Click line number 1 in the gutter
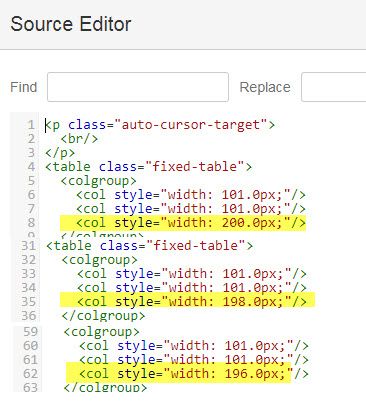The width and height of the screenshot is (366, 411). 31,125
